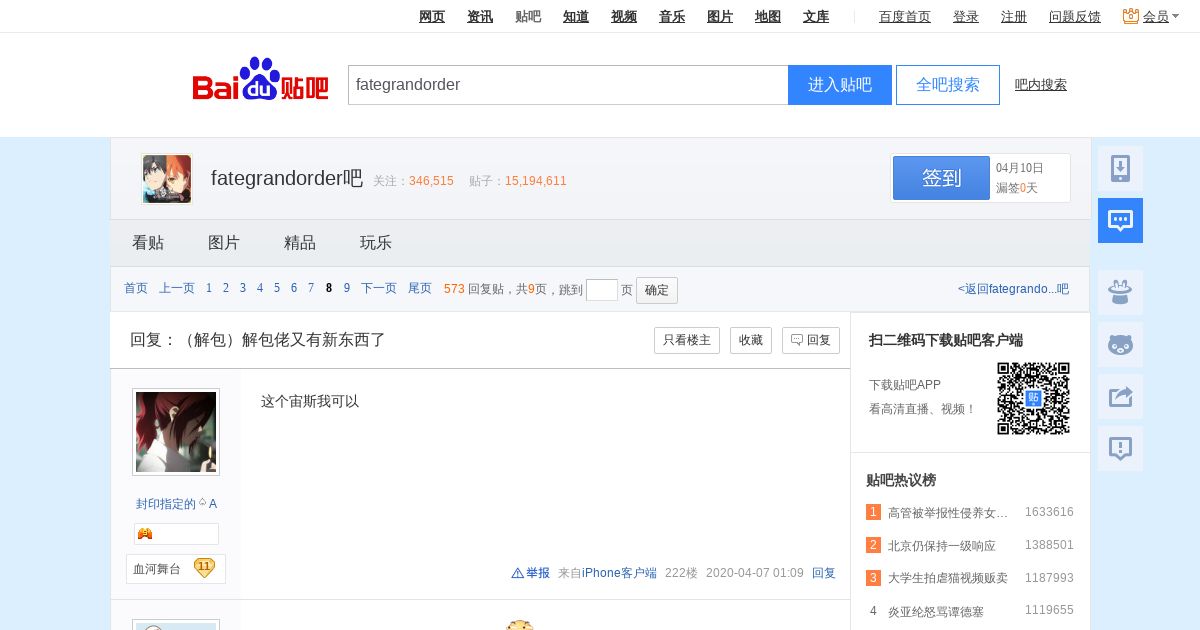Click the 贴吧热议榜 heading

tap(901, 480)
